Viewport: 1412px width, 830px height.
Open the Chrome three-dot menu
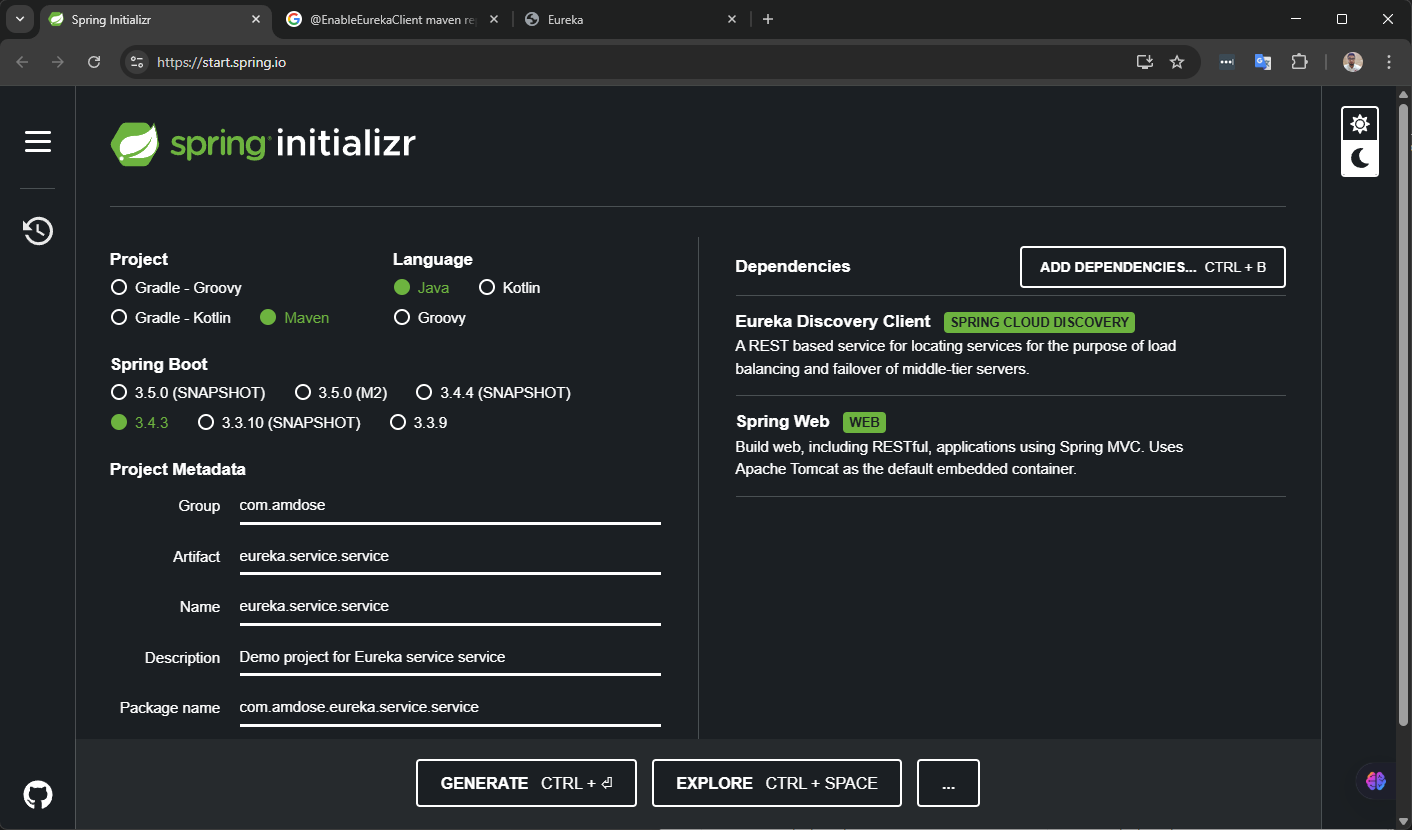pyautogui.click(x=1388, y=62)
